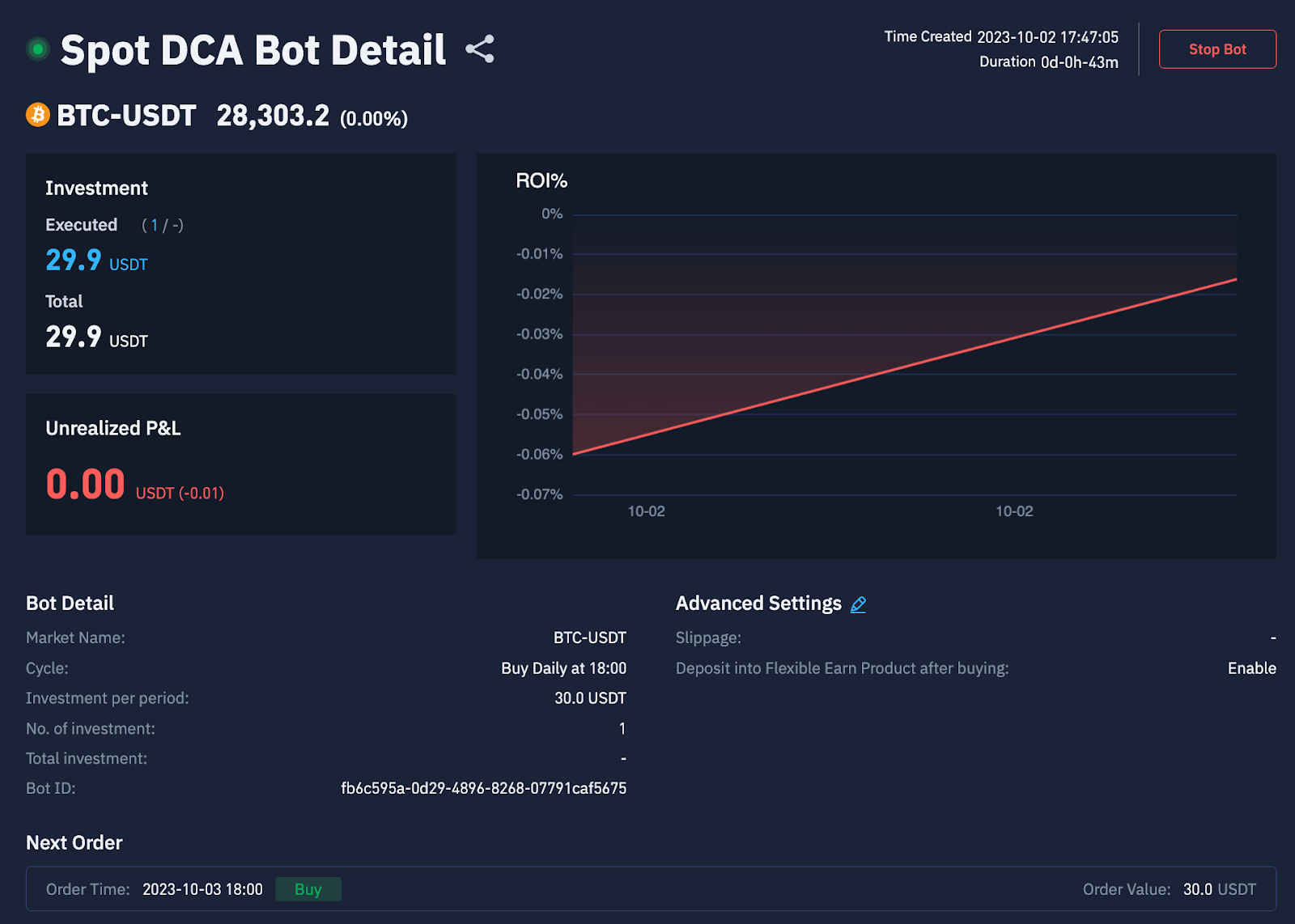Stop the bot with Stop Bot button
The image size is (1295, 924).
tap(1217, 49)
